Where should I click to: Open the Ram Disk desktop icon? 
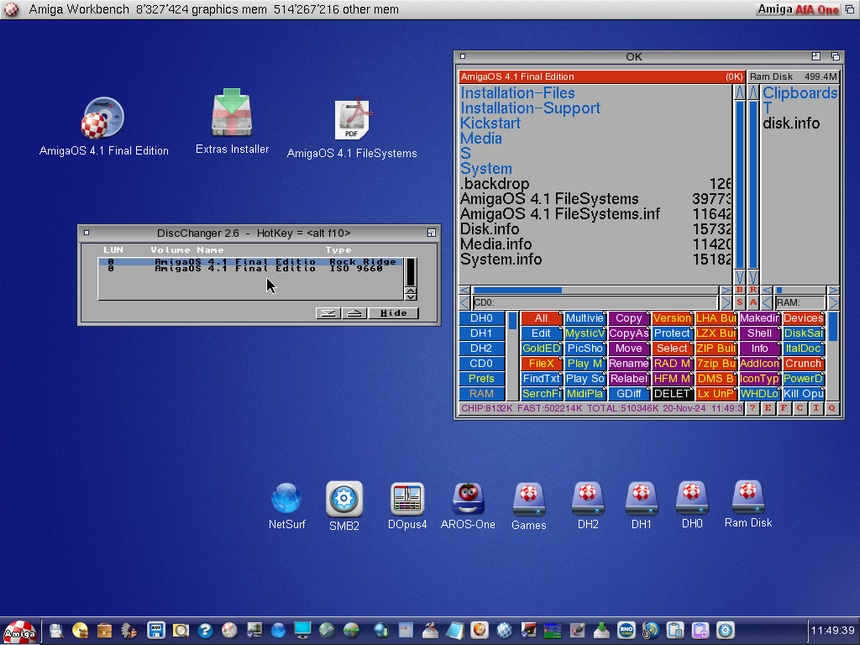(x=748, y=497)
